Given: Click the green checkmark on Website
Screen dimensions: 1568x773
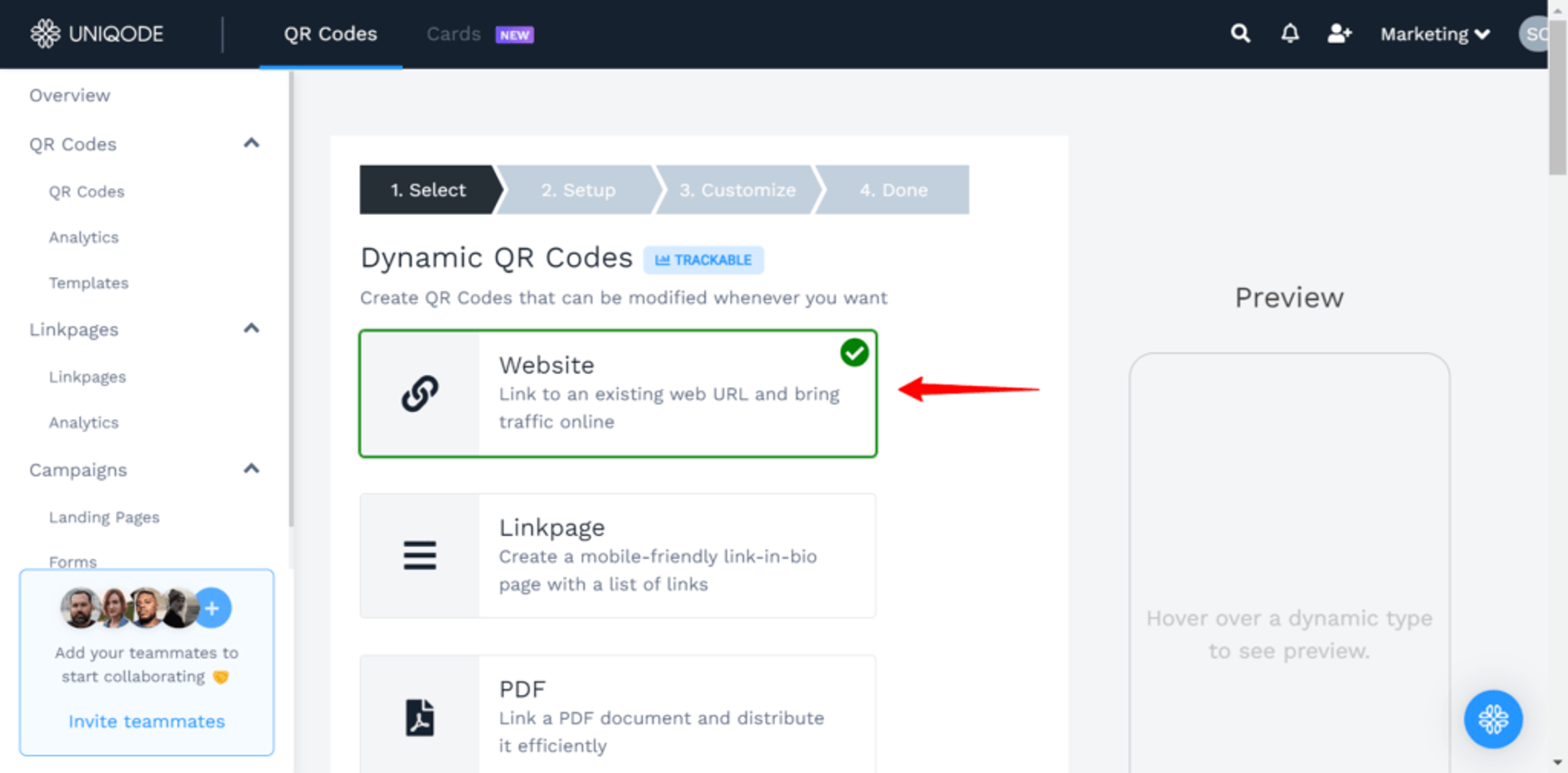Looking at the screenshot, I should (854, 353).
